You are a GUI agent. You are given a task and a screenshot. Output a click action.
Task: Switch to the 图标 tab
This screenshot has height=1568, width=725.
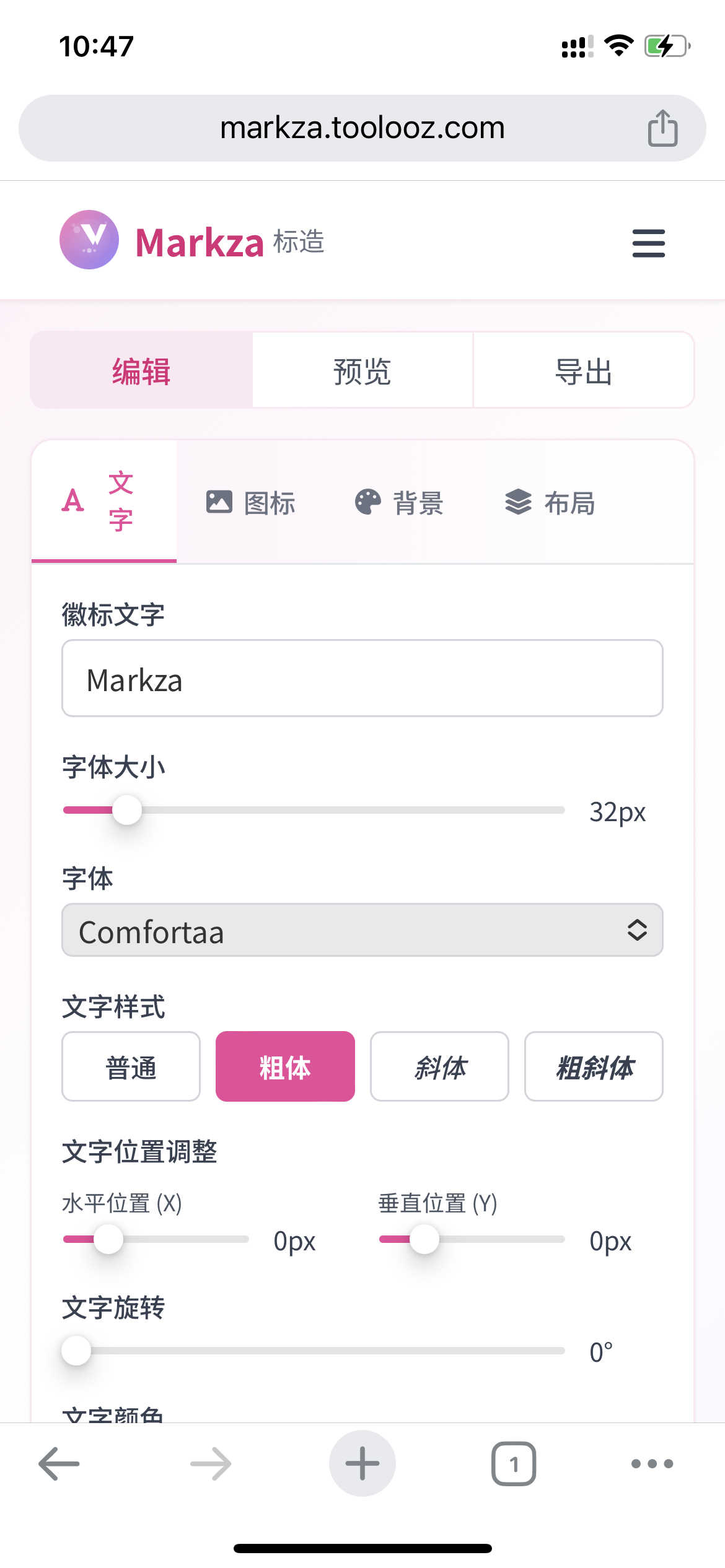click(251, 502)
